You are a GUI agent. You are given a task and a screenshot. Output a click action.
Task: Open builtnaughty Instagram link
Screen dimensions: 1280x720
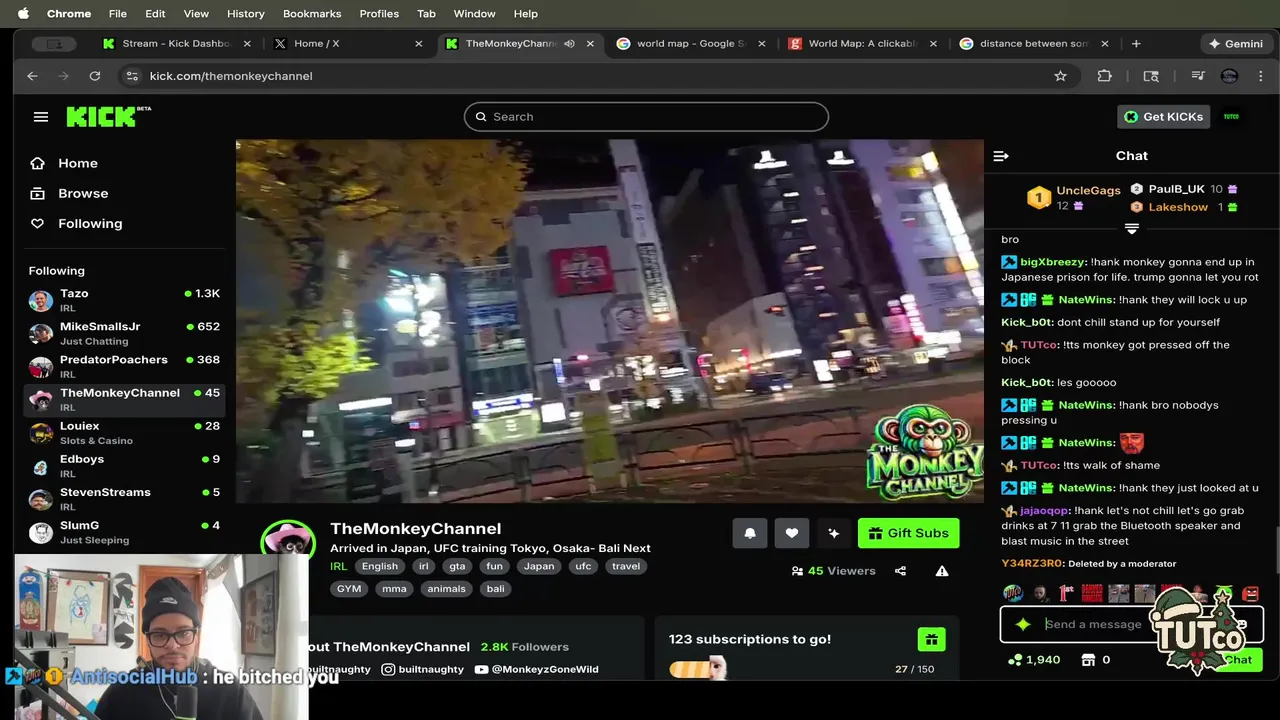tap(424, 669)
